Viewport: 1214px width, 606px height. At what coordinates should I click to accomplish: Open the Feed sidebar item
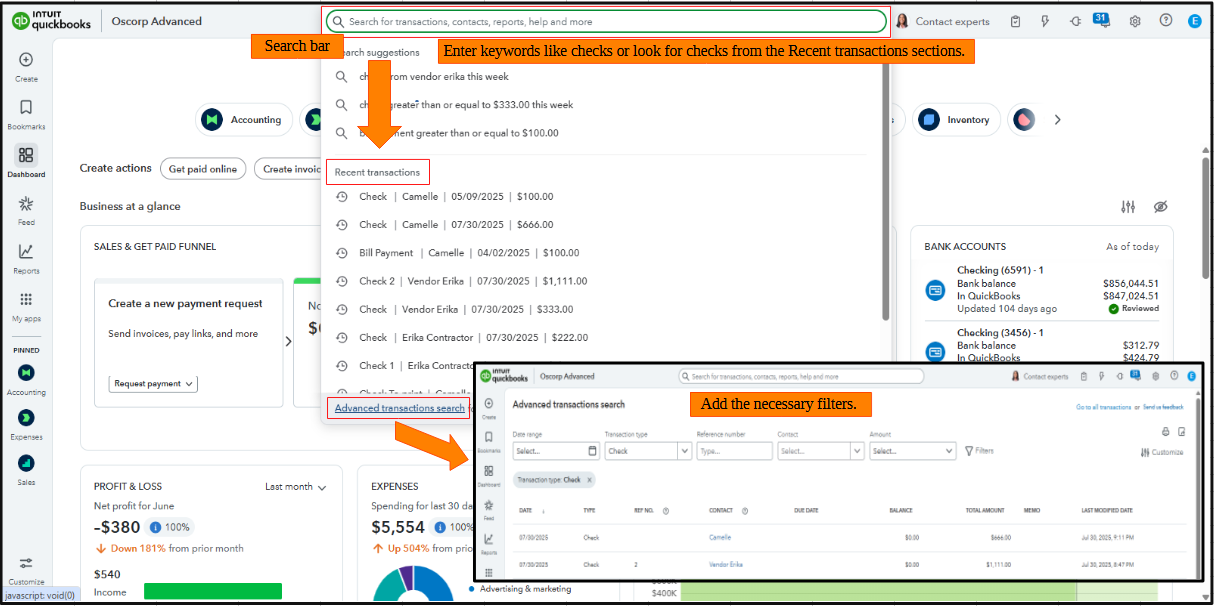26,210
